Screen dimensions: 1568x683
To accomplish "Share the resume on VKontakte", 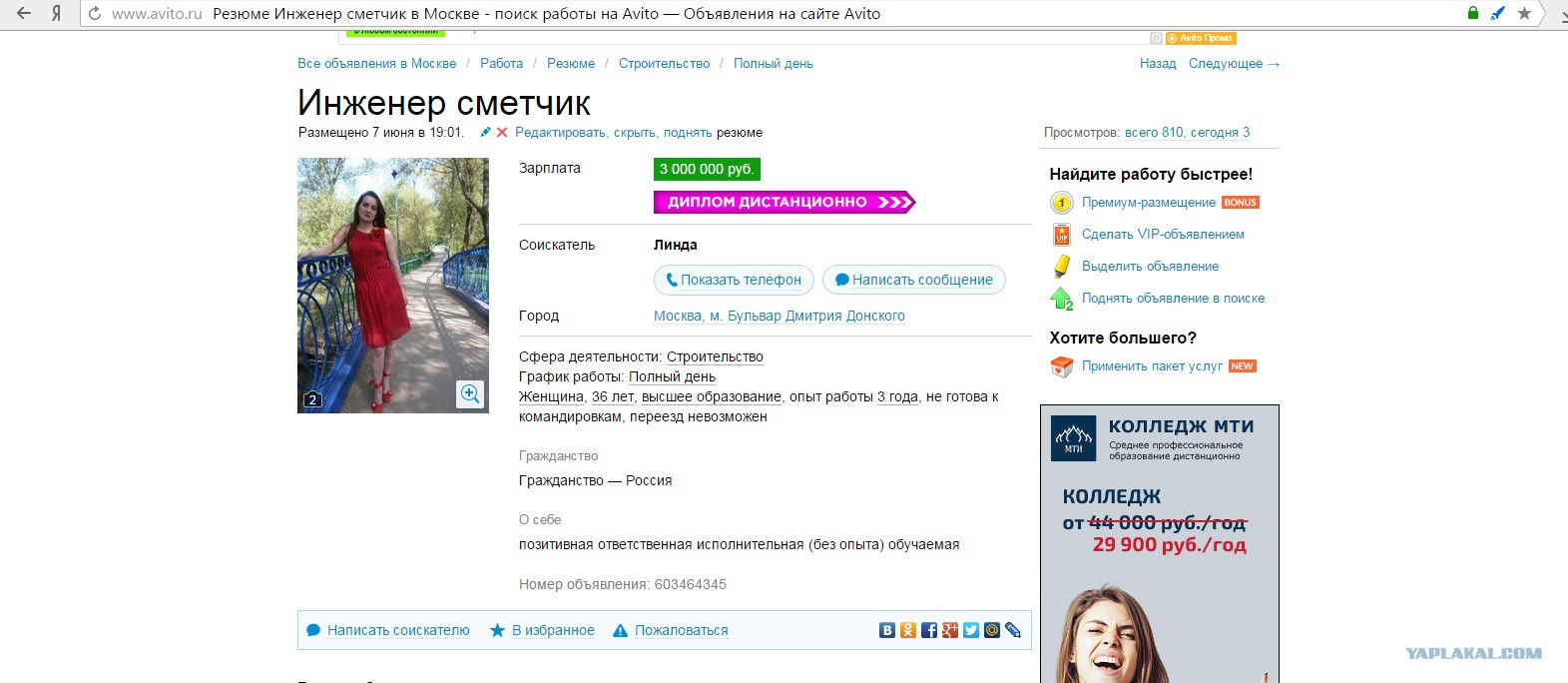I will click(887, 630).
